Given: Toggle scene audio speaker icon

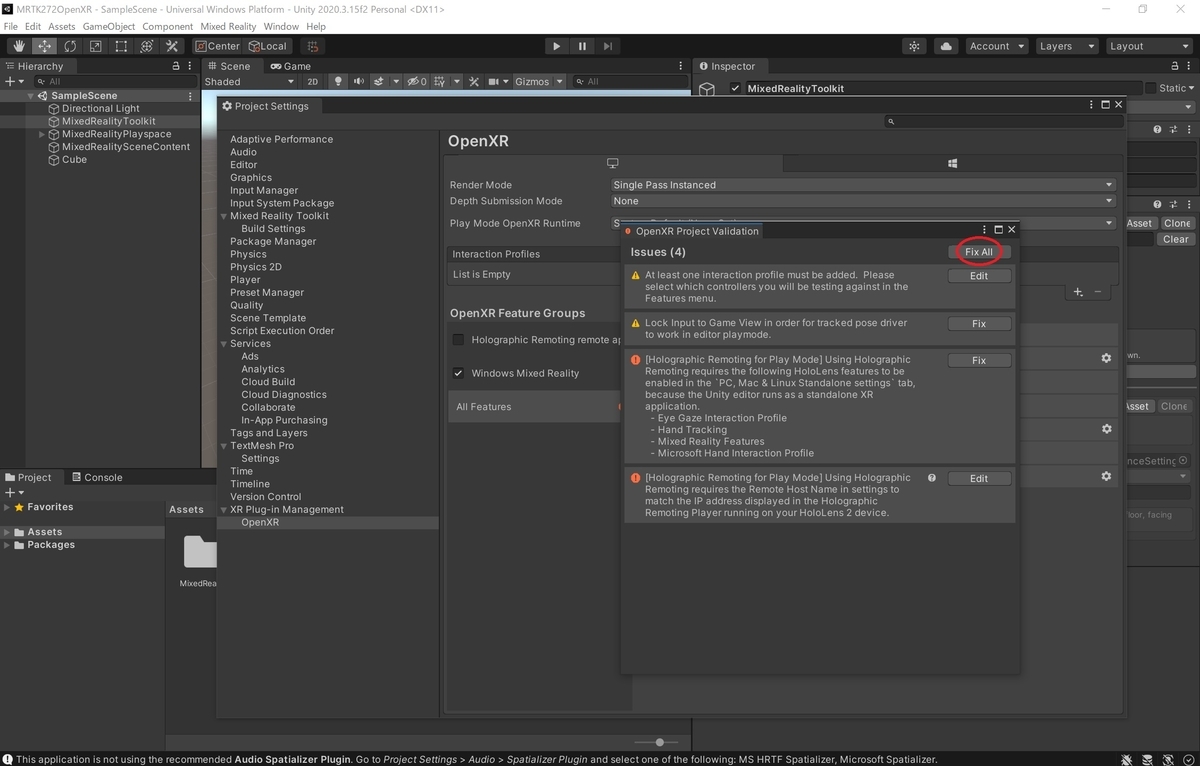Looking at the screenshot, I should pos(358,81).
